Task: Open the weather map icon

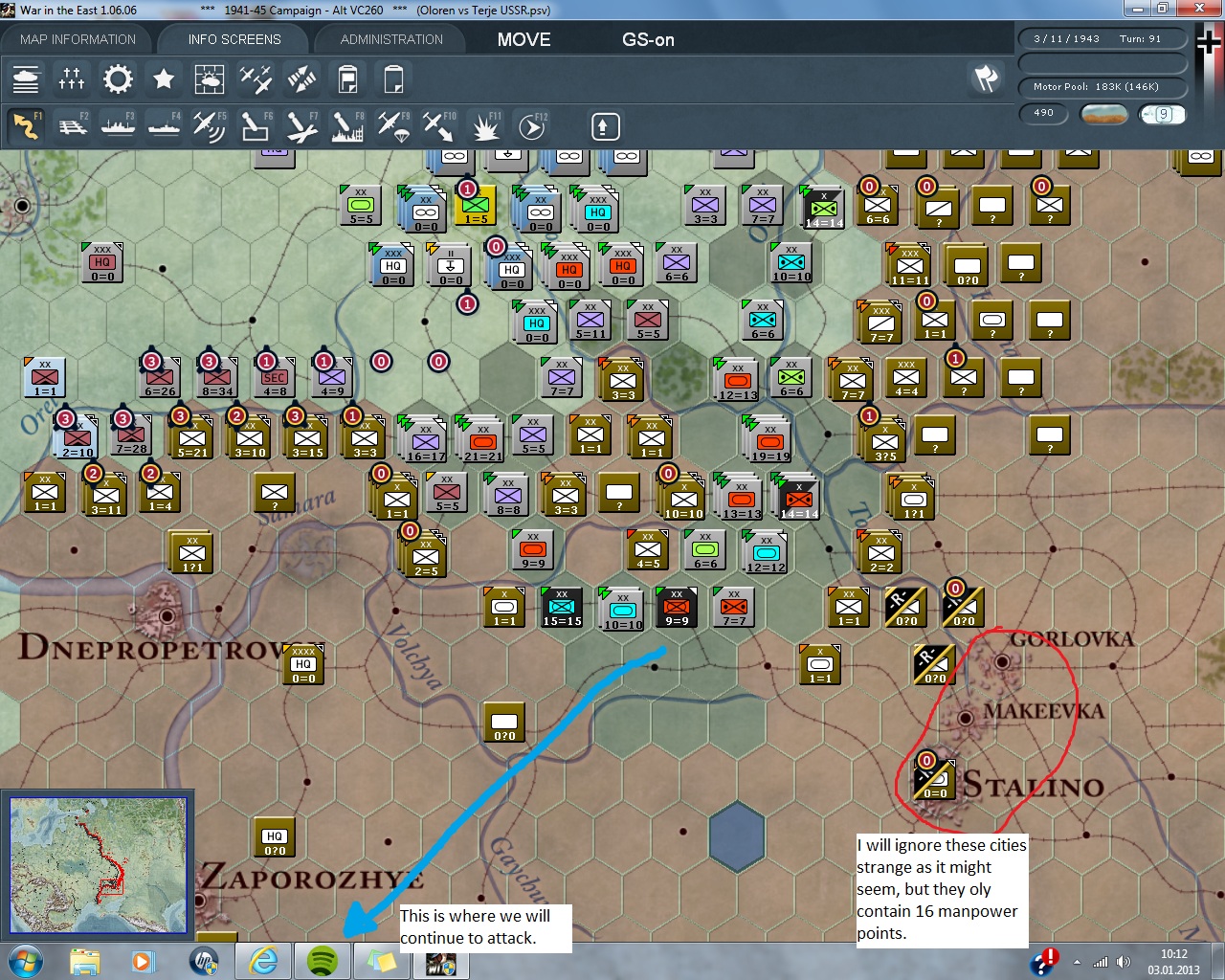Action: pos(210,78)
